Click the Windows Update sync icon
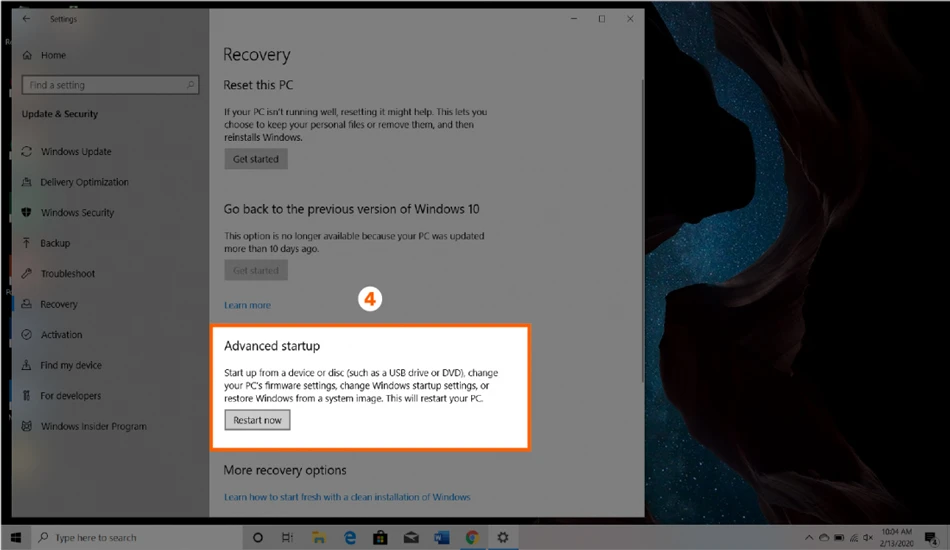Screen dimensions: 950x550 27,151
